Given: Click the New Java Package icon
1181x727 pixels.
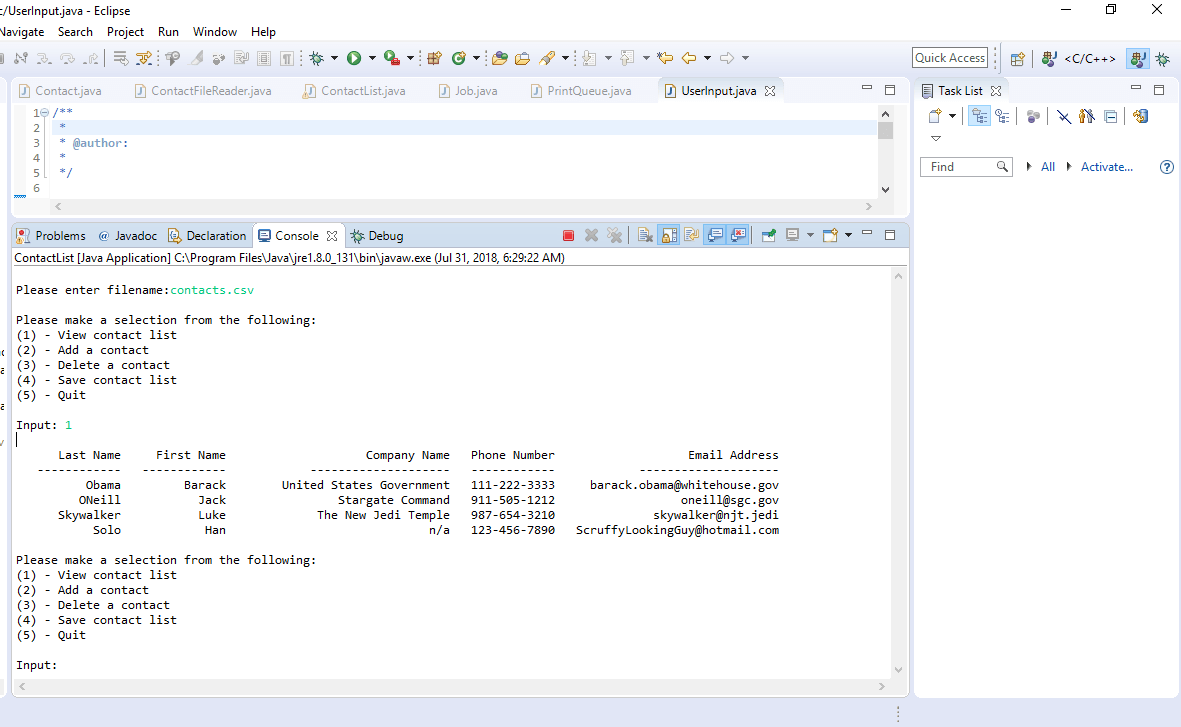Looking at the screenshot, I should (x=434, y=58).
